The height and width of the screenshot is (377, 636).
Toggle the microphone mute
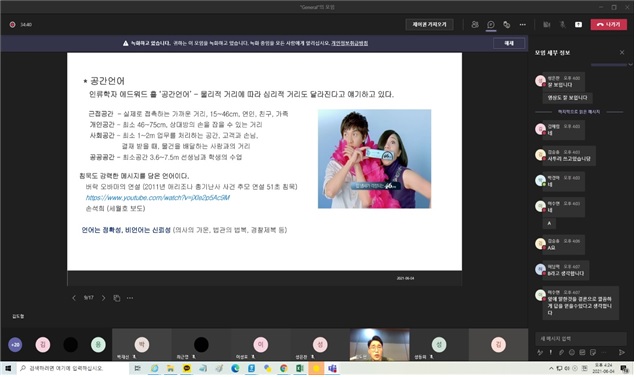tap(563, 25)
